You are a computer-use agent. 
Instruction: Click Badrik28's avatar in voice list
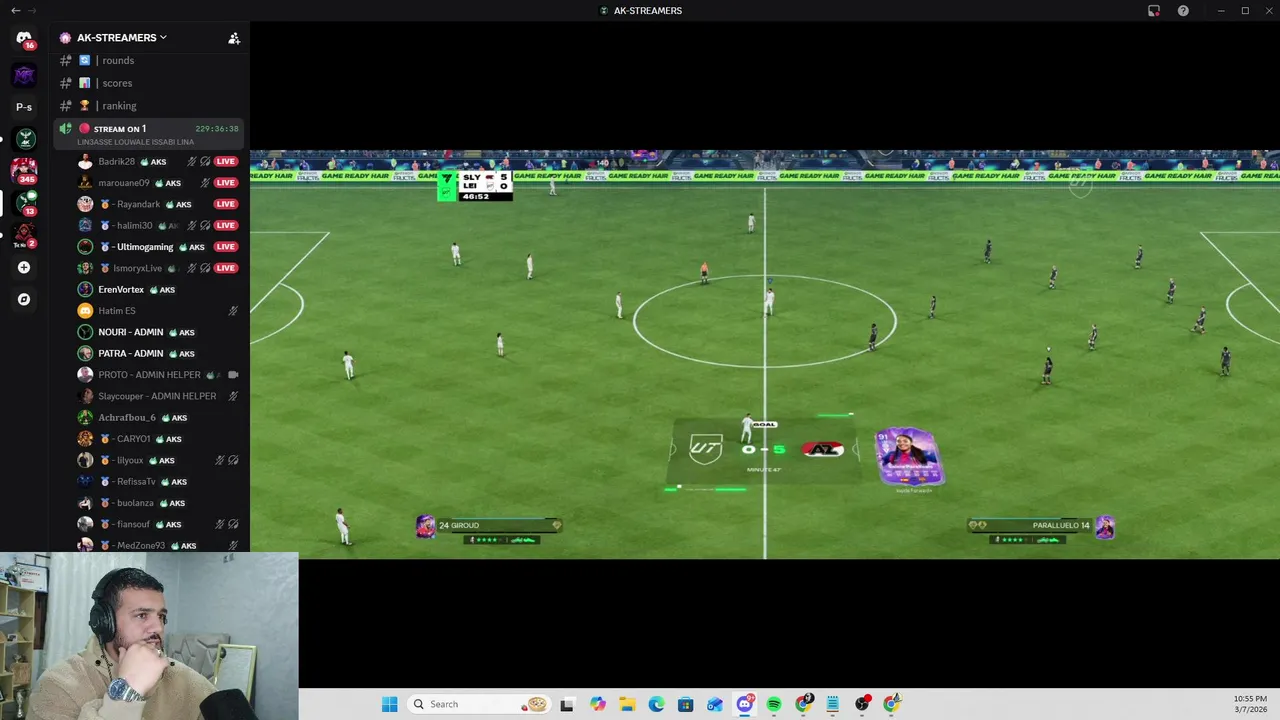pos(85,161)
